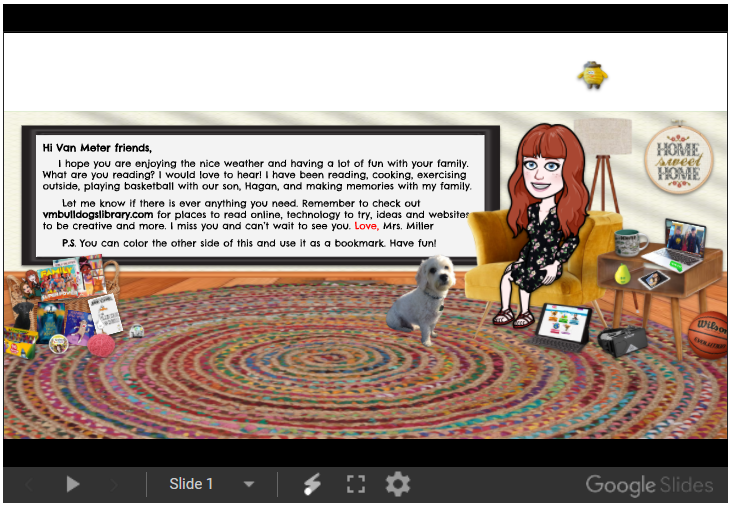Click the Google Slides logo link
The image size is (734, 507).
[649, 486]
